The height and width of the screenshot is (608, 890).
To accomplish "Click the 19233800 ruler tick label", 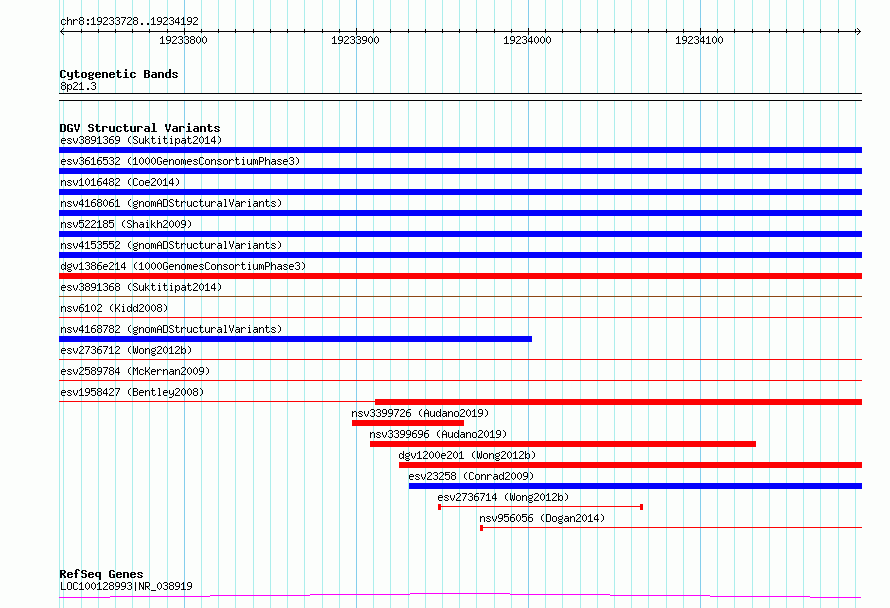I will tap(183, 40).
